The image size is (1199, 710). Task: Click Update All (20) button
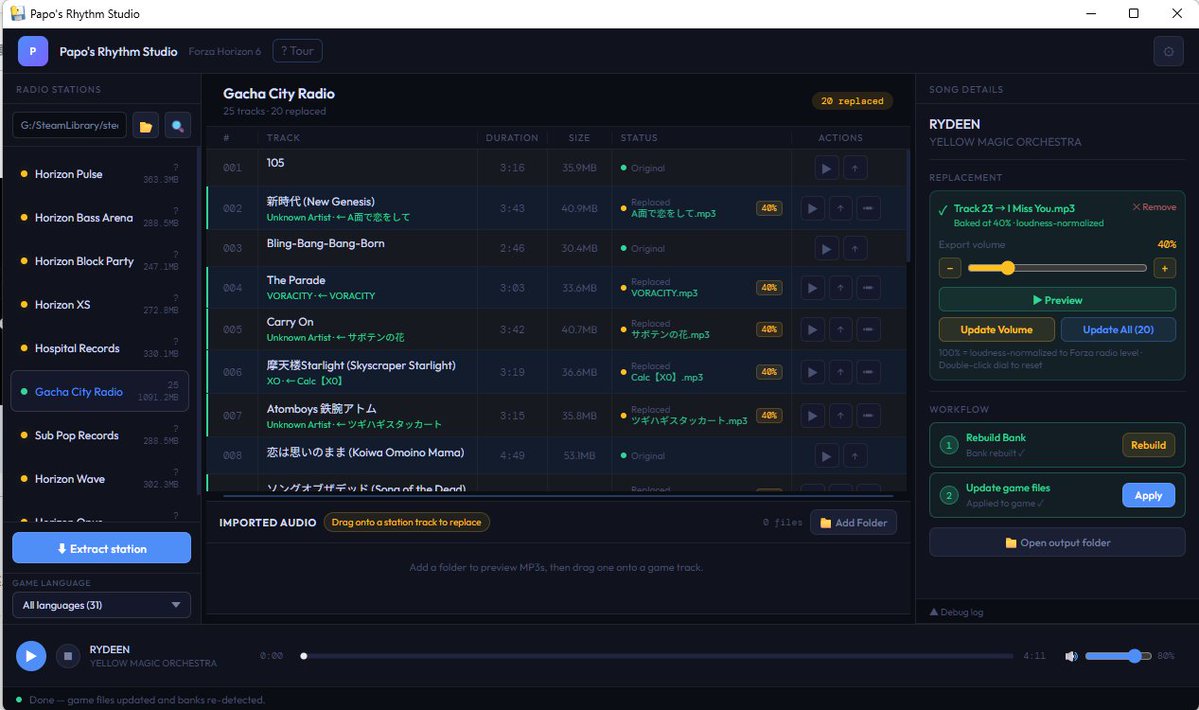[x=1118, y=329]
